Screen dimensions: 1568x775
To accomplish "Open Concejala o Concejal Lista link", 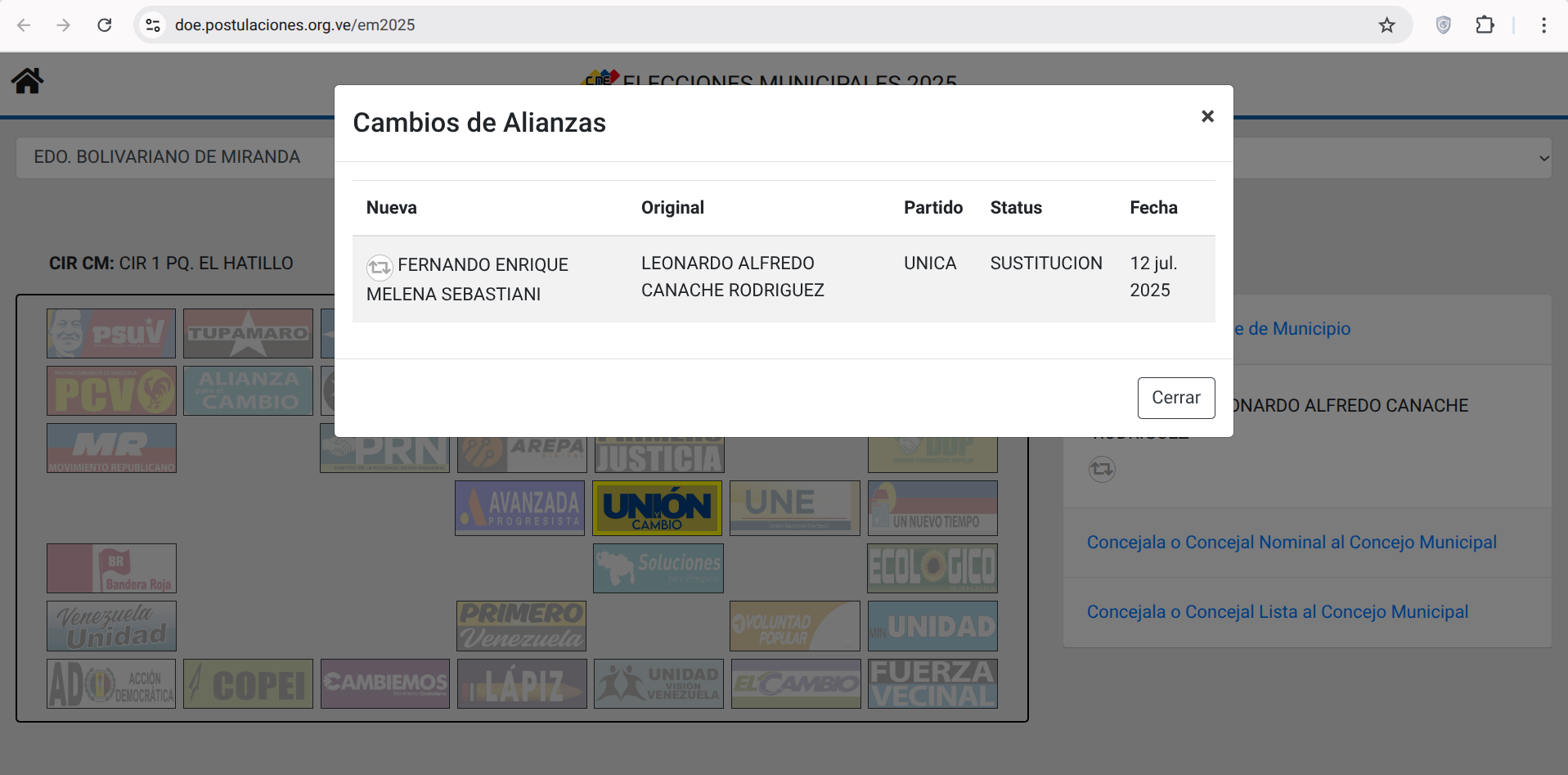I will coord(1278,612).
